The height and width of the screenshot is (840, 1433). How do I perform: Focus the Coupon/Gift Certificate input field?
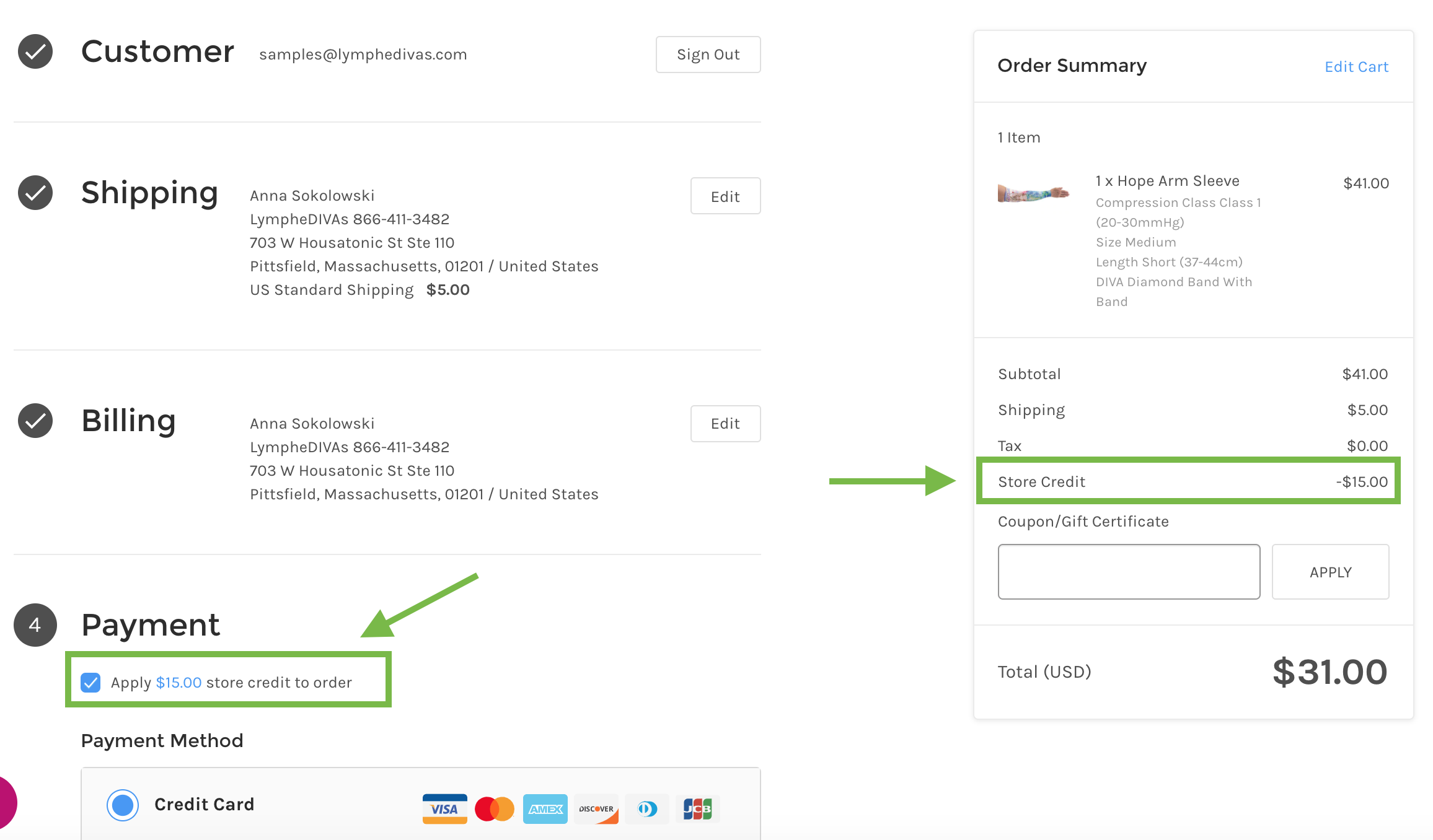[x=1129, y=572]
